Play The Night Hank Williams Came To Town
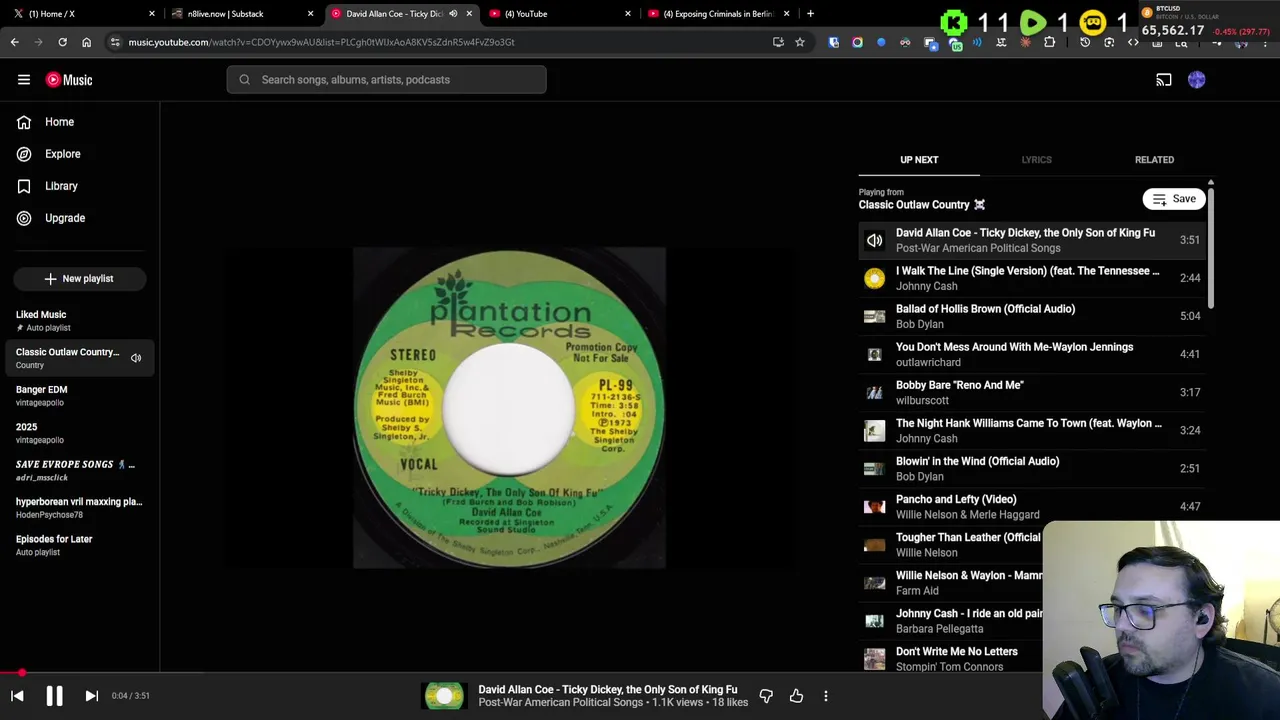The height and width of the screenshot is (720, 1280). (1032, 430)
